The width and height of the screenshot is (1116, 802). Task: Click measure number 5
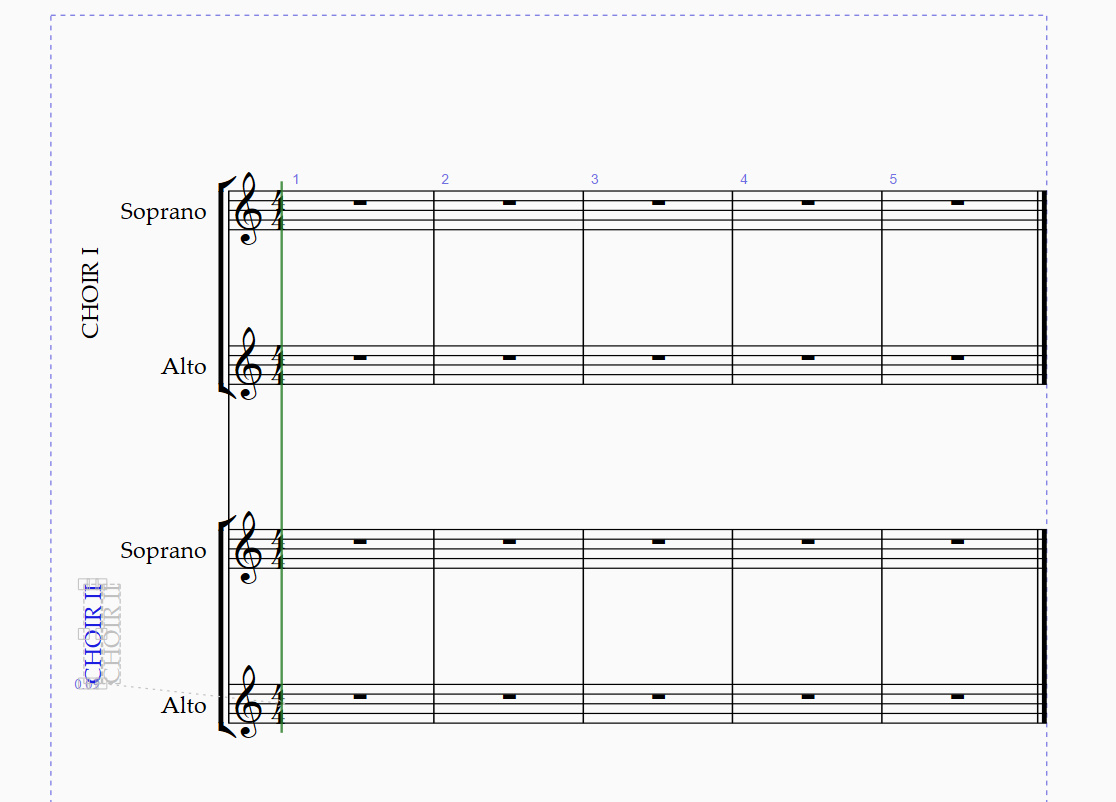coord(893,179)
